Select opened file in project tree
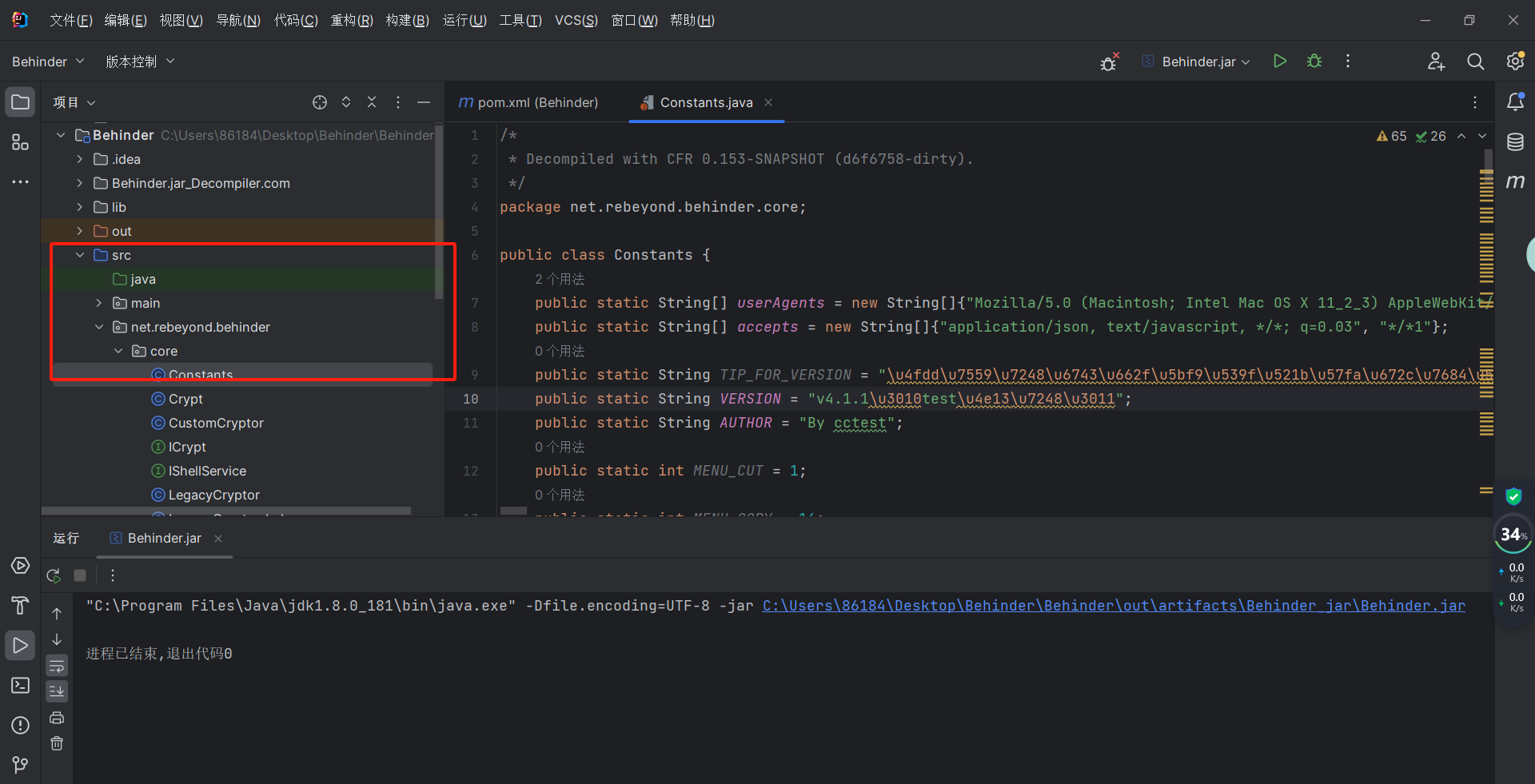This screenshot has width=1535, height=784. 320,102
